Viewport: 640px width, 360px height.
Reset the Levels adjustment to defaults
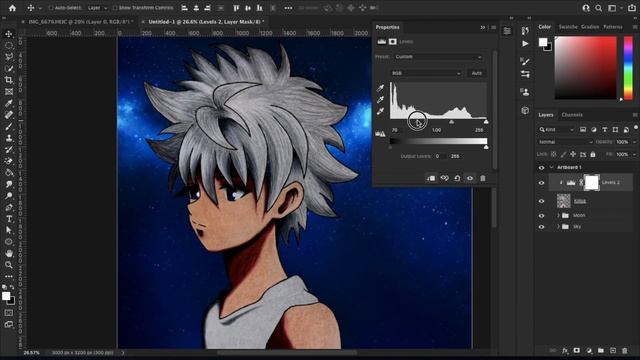457,178
